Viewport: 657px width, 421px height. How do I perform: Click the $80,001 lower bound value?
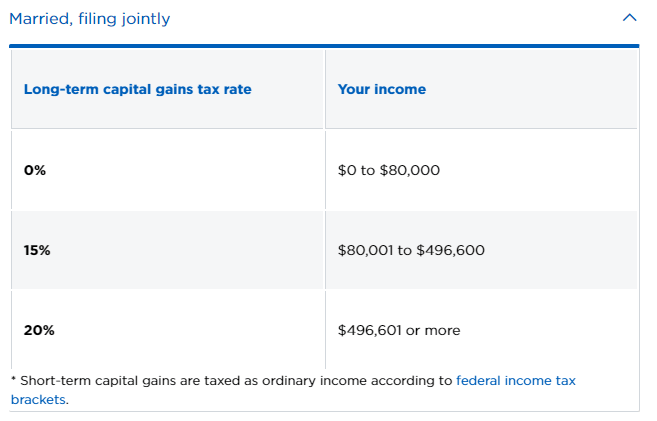coord(365,250)
